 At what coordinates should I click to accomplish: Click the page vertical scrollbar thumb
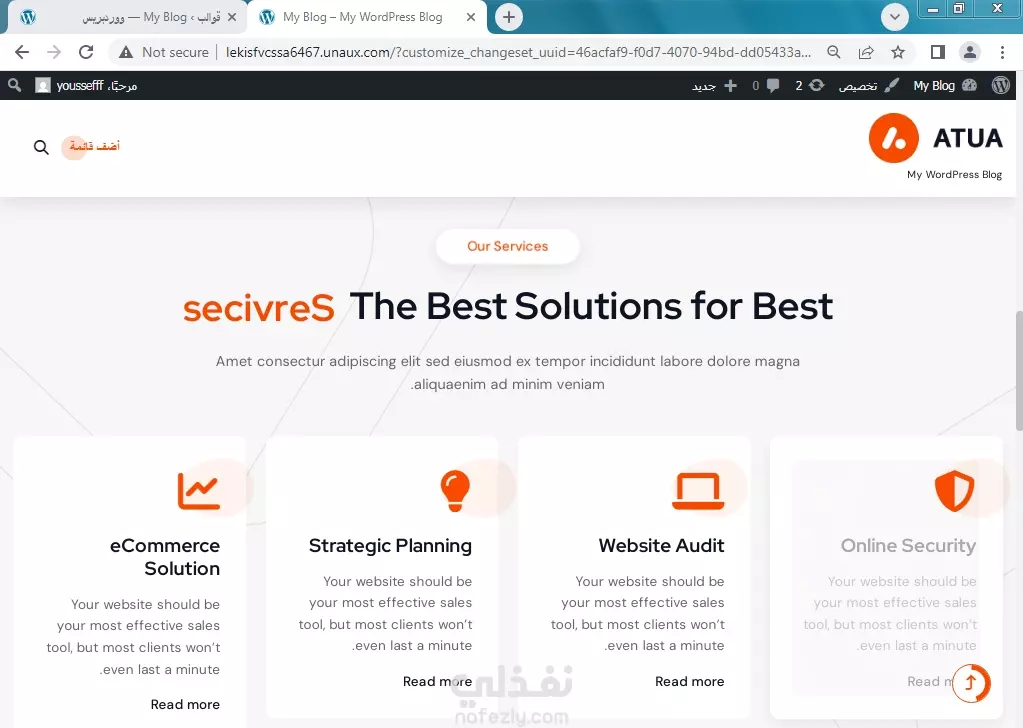1018,371
